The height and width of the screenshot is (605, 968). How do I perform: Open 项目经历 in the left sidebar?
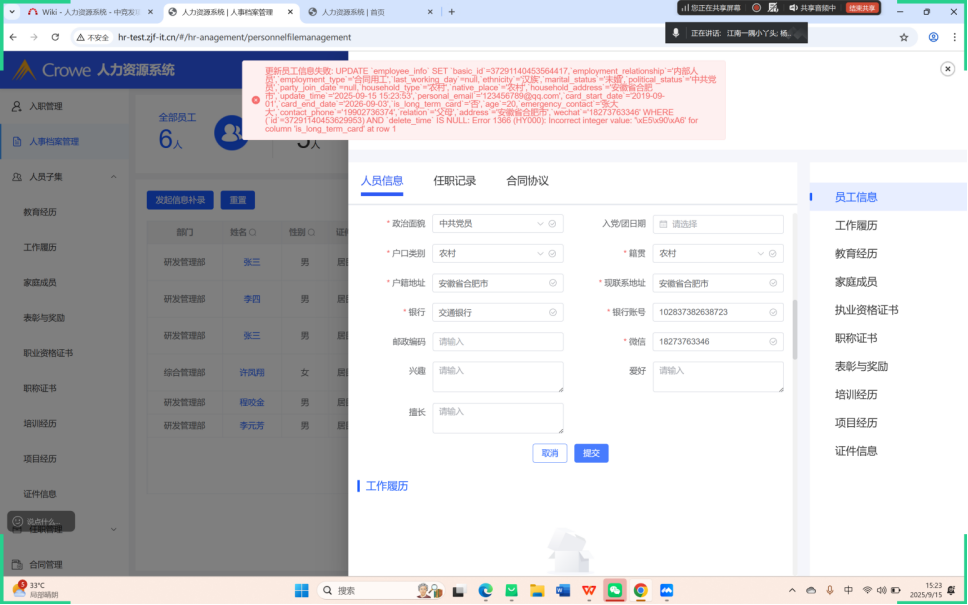[40, 458]
